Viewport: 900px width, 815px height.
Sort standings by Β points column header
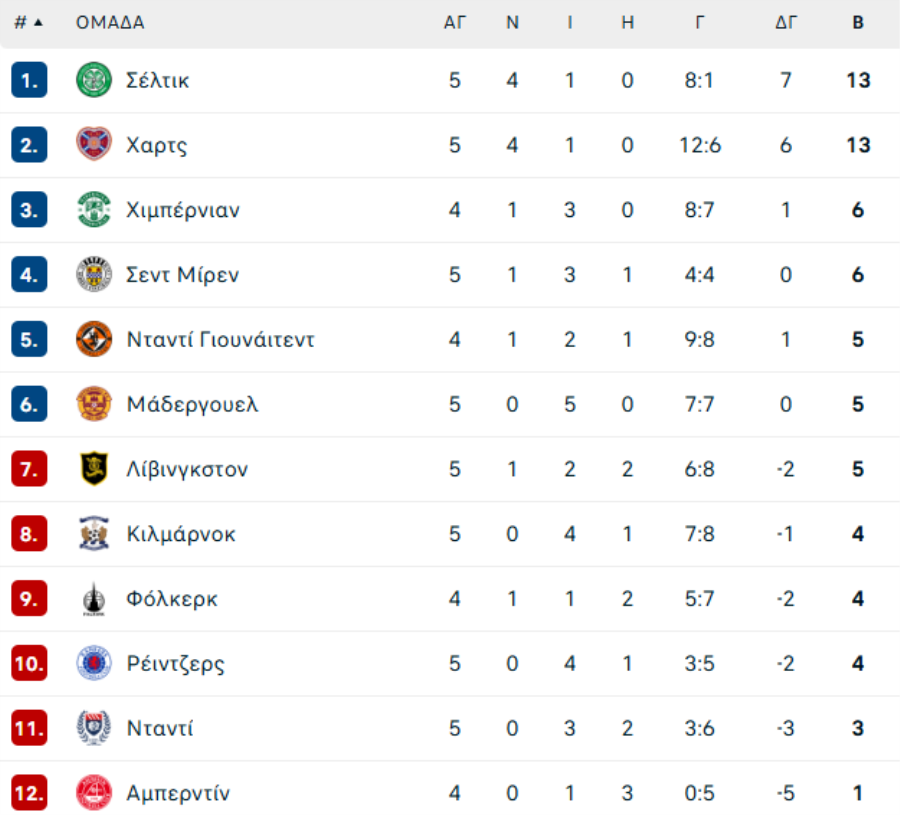click(858, 22)
